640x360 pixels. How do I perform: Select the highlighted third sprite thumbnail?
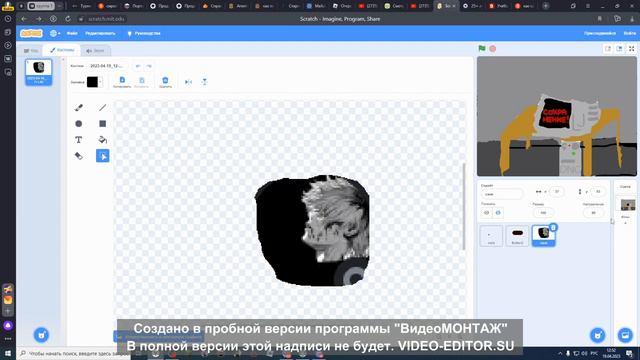click(x=543, y=236)
